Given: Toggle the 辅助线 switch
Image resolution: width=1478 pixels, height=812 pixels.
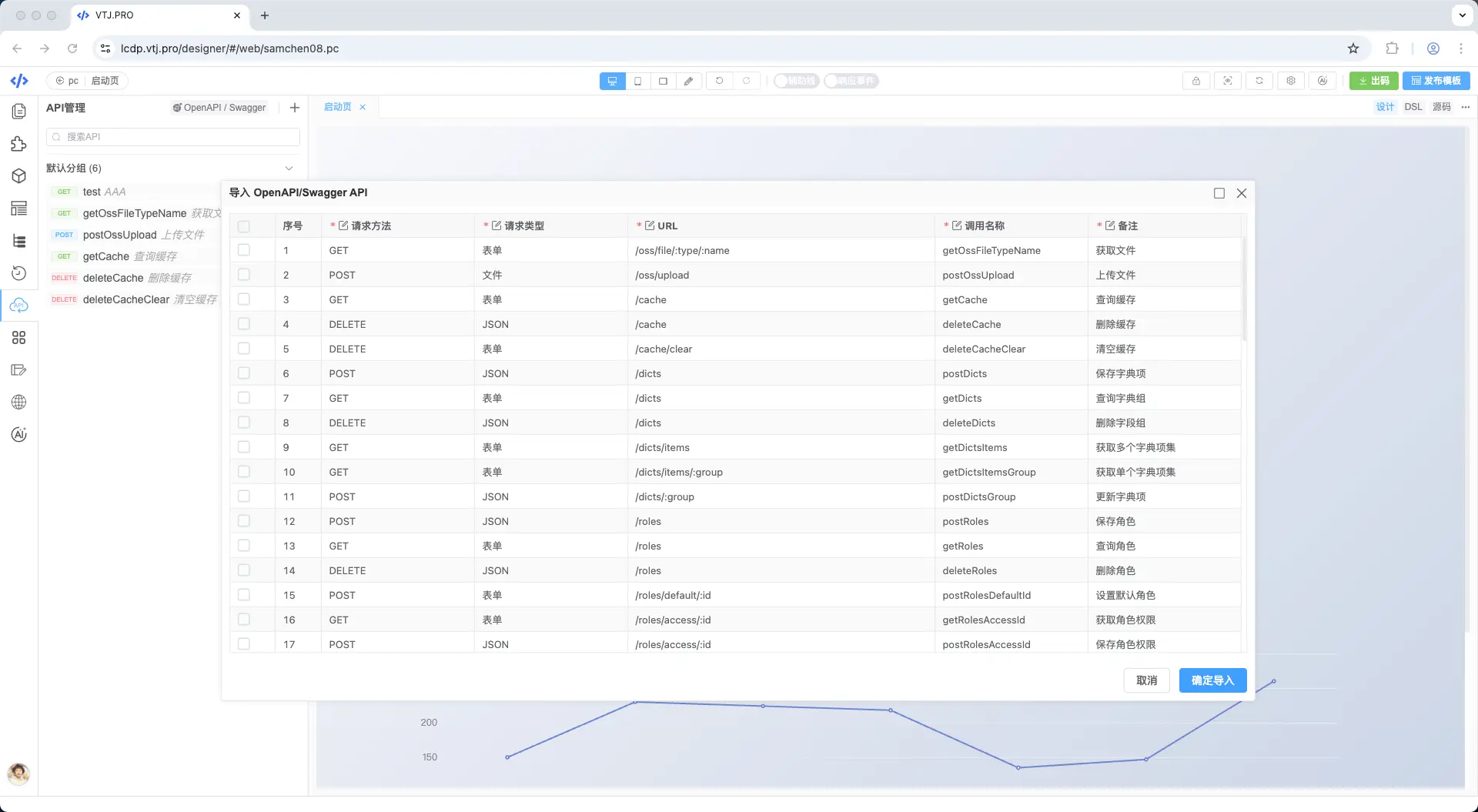Looking at the screenshot, I should tap(796, 81).
